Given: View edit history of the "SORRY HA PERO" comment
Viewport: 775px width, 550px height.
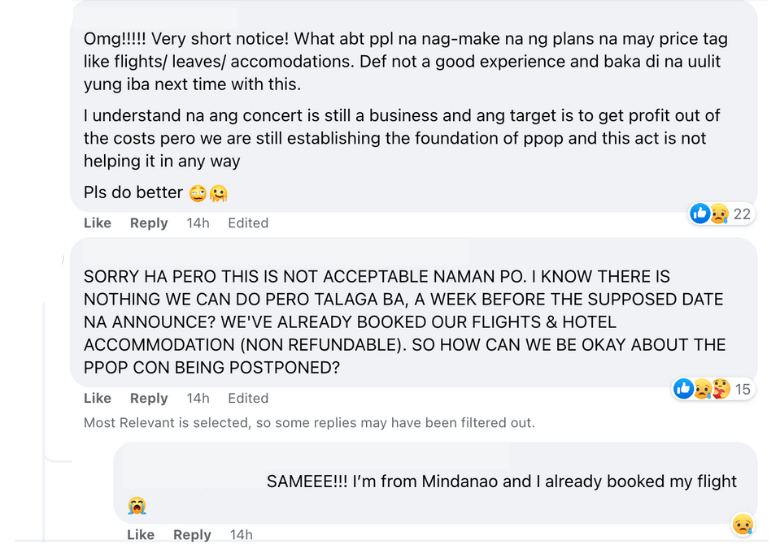Looking at the screenshot, I should click(x=248, y=398).
